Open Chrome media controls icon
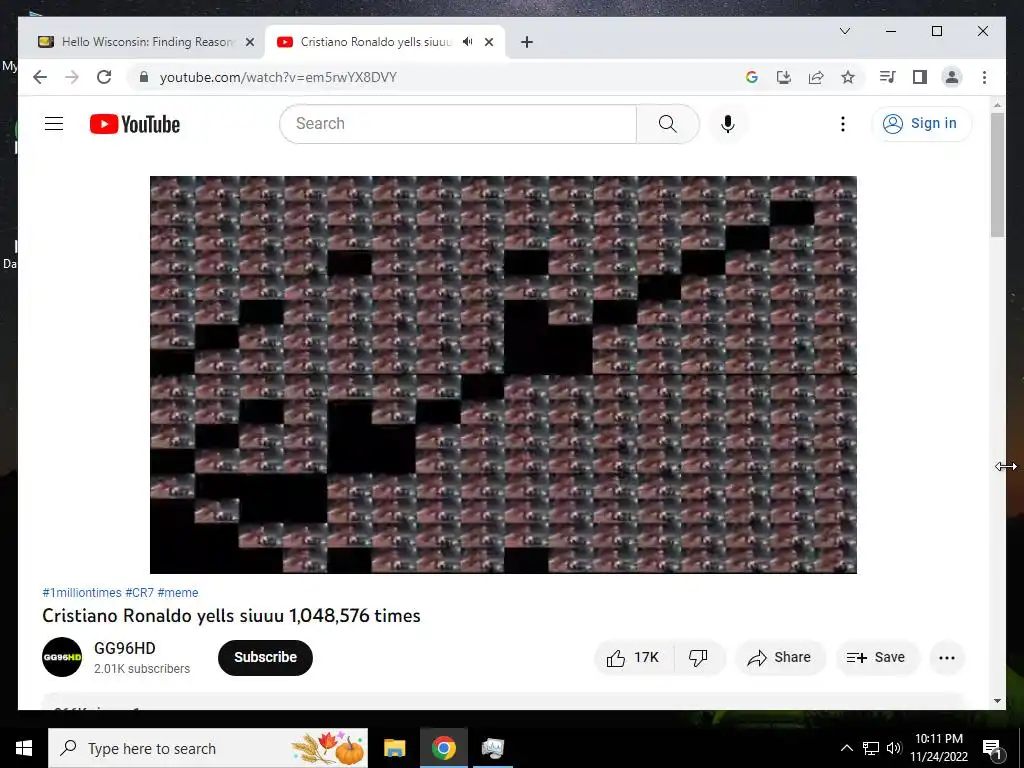 [887, 77]
